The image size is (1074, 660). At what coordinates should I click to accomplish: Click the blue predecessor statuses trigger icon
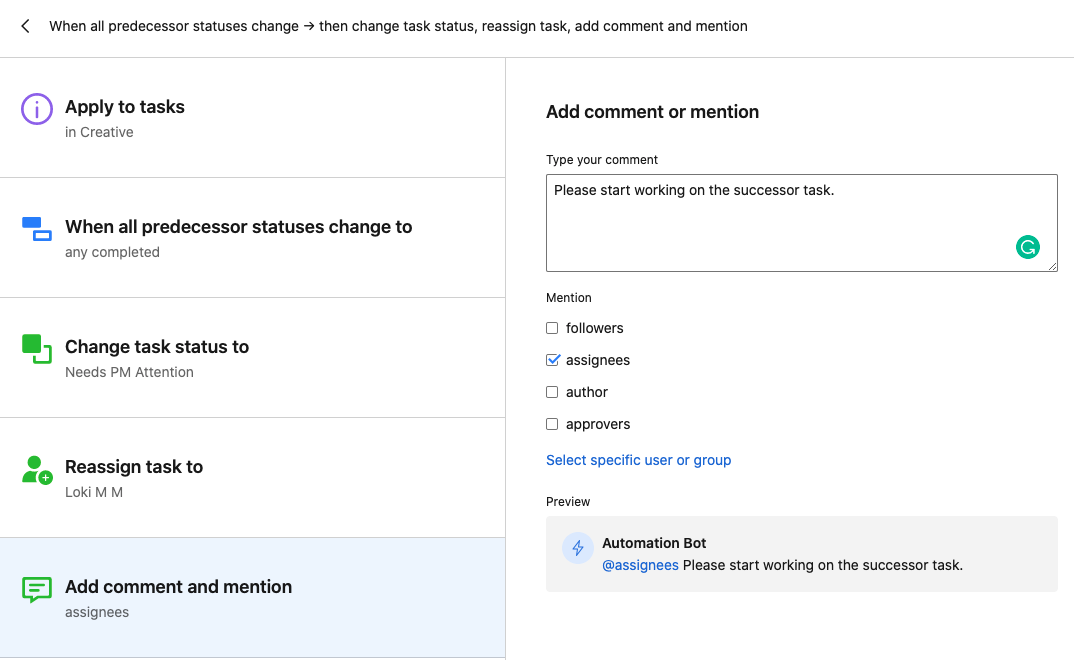pyautogui.click(x=37, y=229)
